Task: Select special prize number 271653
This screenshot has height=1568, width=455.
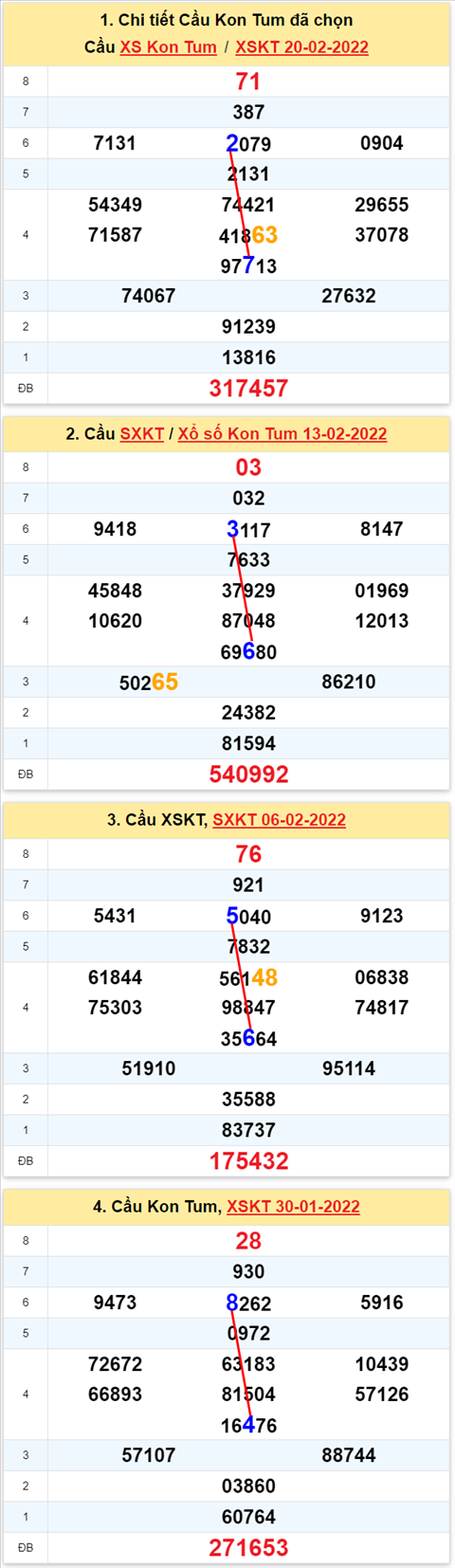Action: point(248,1547)
